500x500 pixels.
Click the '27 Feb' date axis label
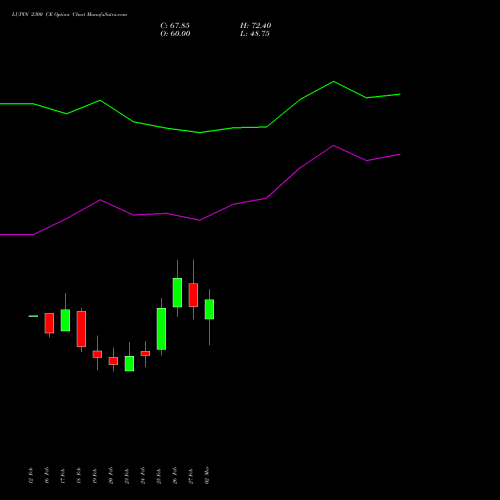click(191, 475)
